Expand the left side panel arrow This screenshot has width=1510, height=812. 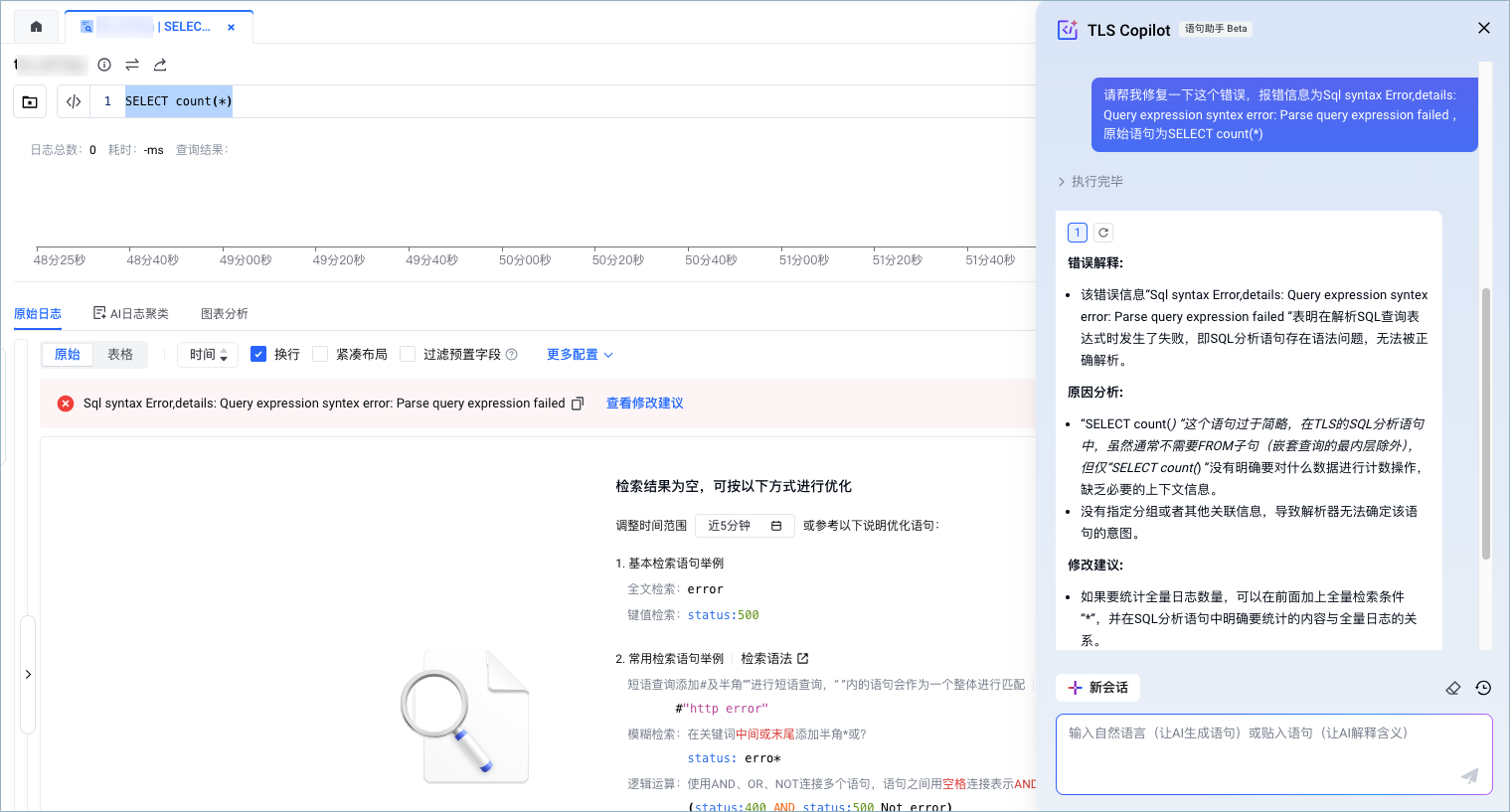28,675
